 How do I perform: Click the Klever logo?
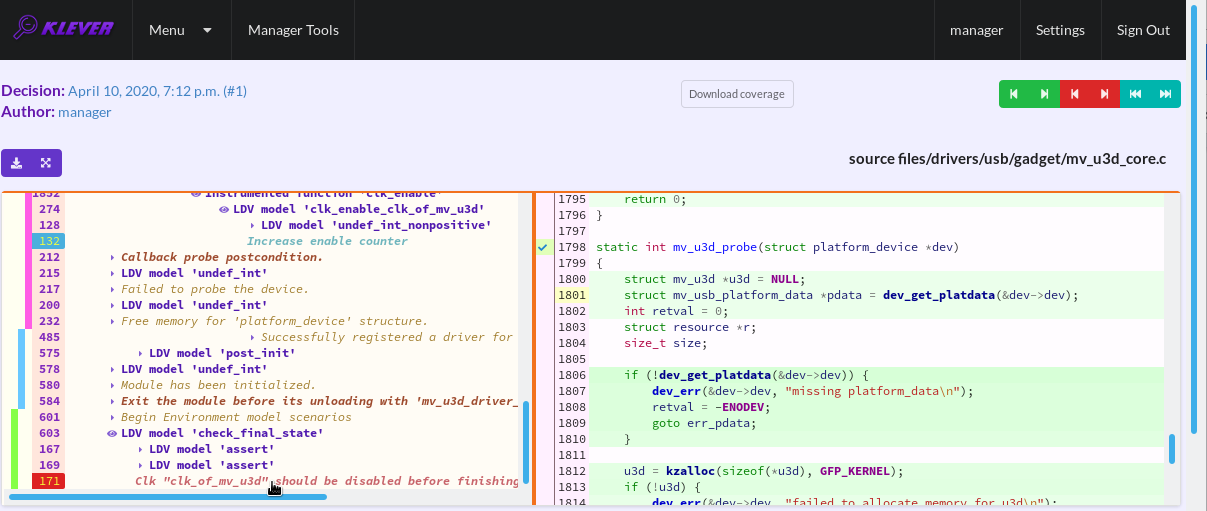point(64,29)
